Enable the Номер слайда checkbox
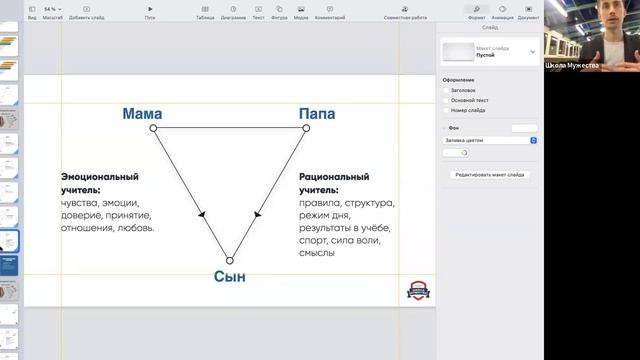Image resolution: width=640 pixels, height=360 pixels. (x=446, y=110)
